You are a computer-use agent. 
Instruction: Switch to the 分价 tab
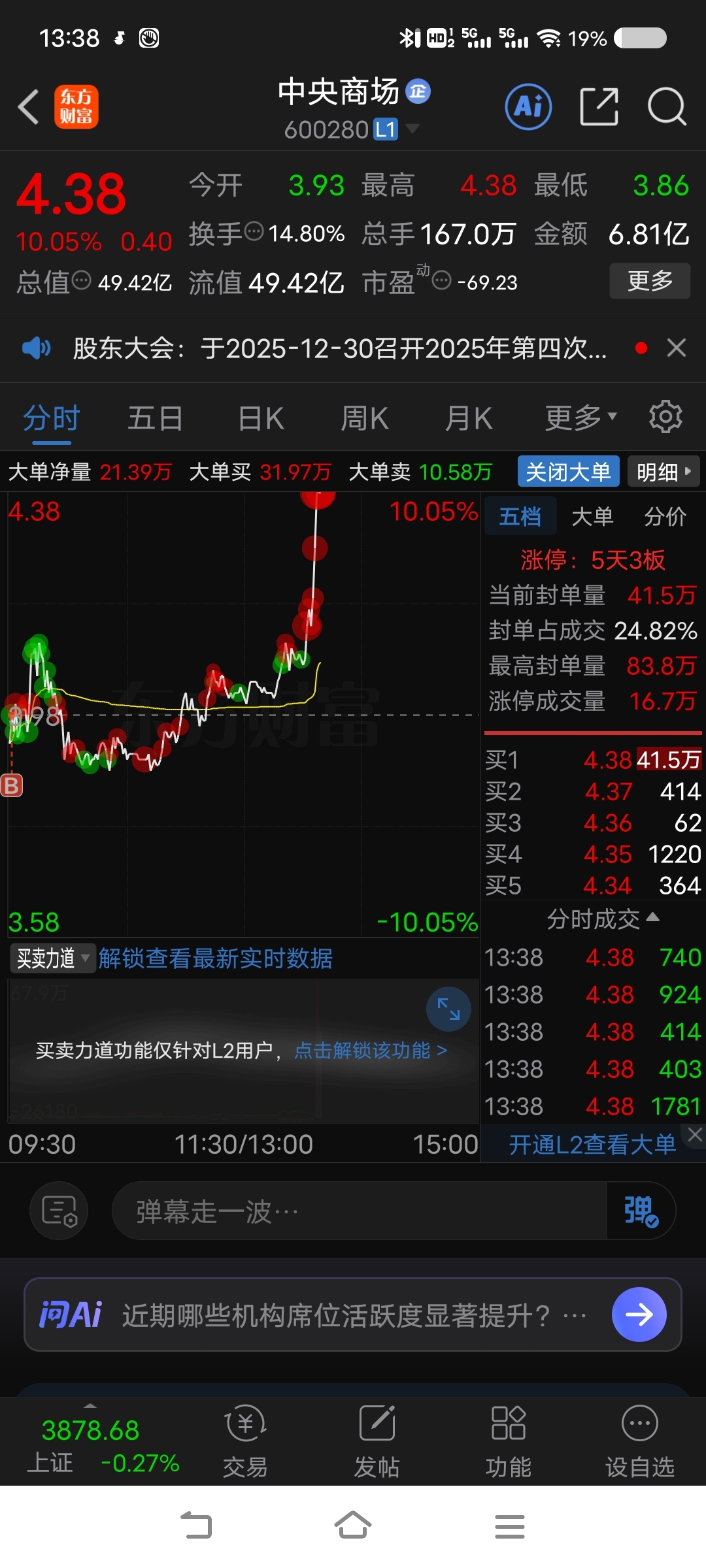[x=665, y=516]
